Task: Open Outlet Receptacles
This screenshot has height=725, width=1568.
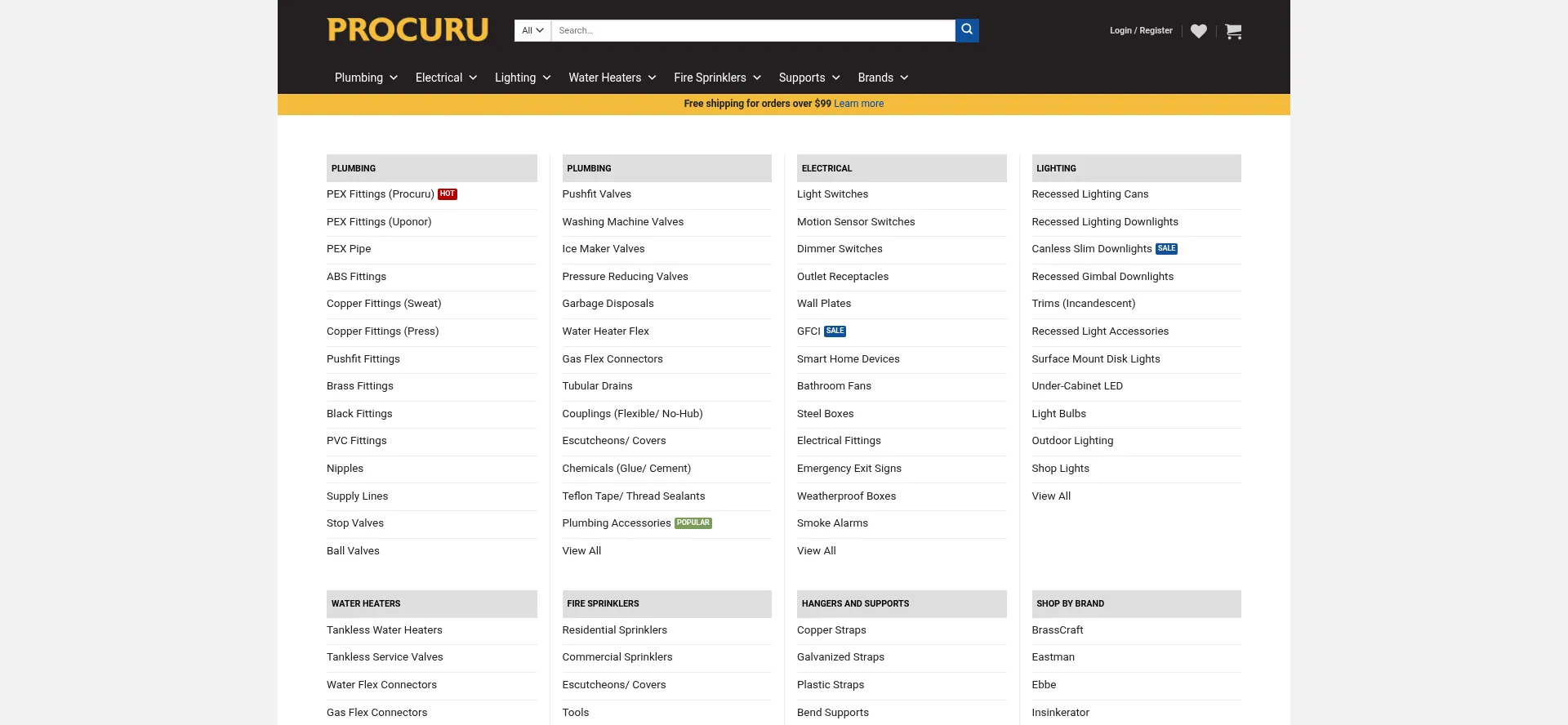Action: point(843,277)
